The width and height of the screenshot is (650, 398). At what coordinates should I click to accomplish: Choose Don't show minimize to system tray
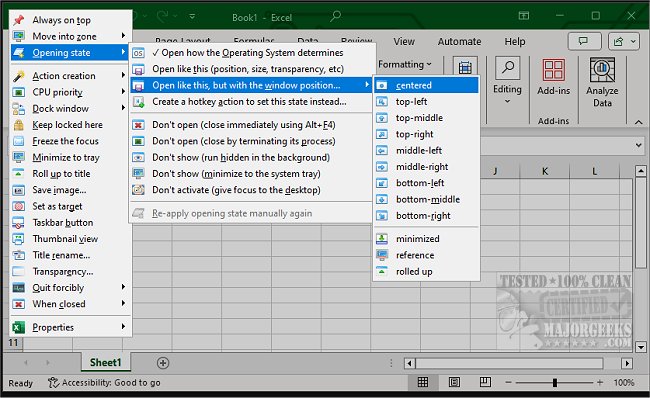coord(251,174)
